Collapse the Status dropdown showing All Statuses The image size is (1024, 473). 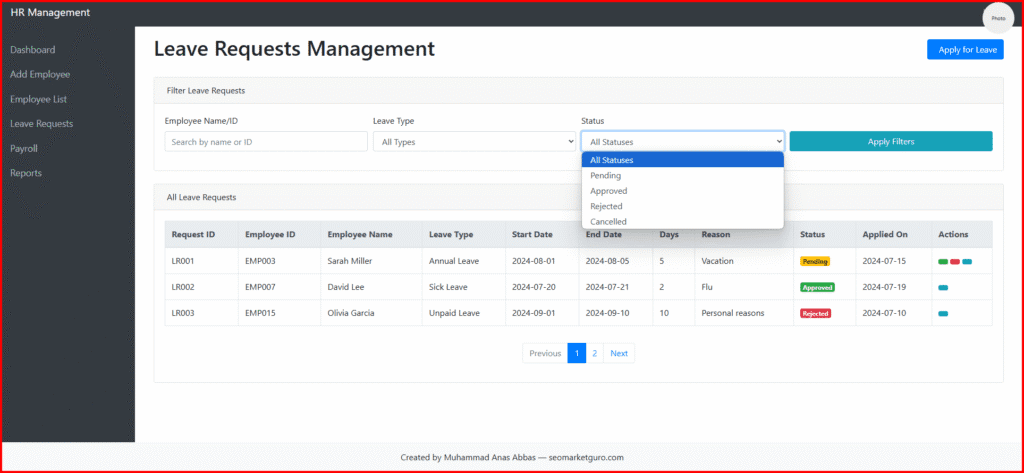pyautogui.click(x=682, y=142)
